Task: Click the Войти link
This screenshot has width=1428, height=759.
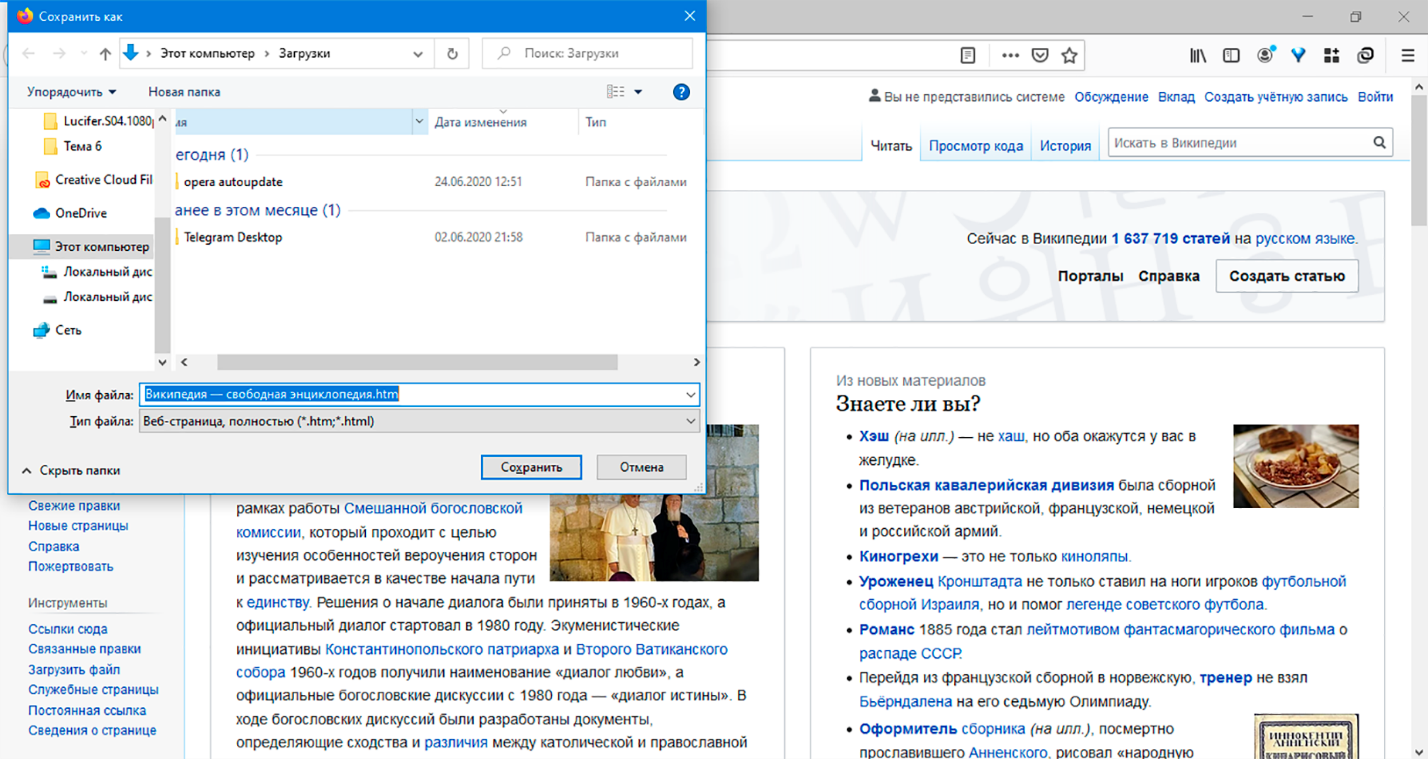Action: [x=1376, y=97]
